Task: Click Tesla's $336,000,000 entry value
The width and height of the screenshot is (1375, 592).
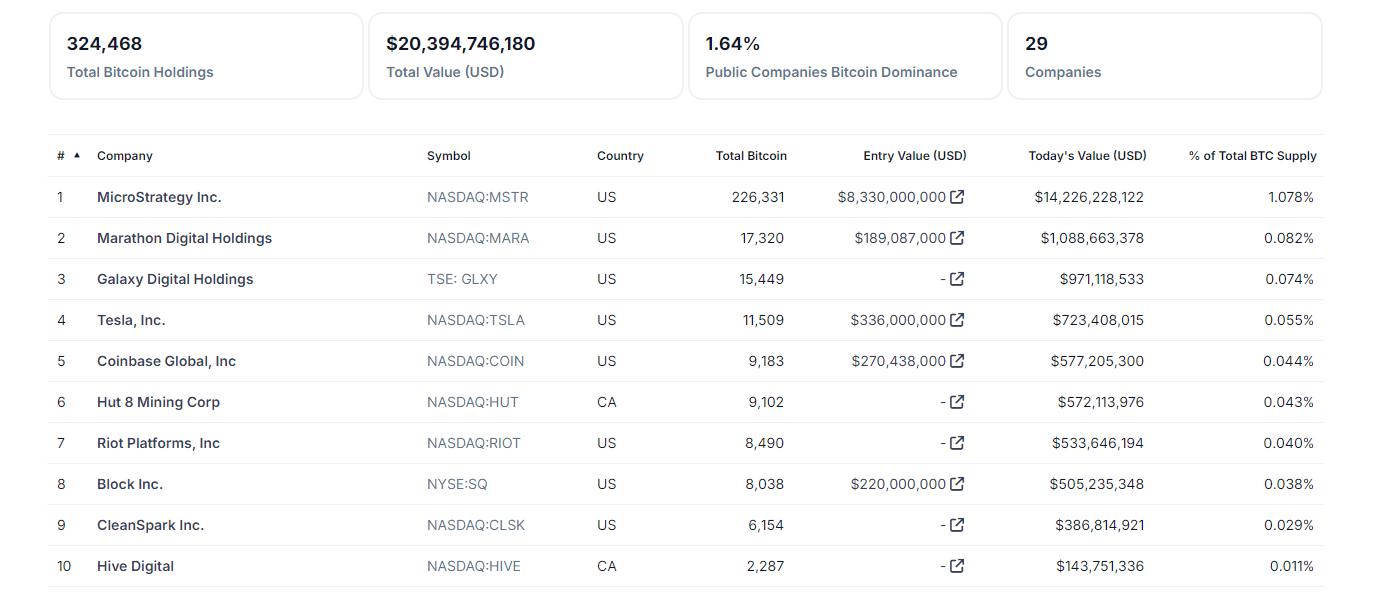Action: tap(898, 320)
